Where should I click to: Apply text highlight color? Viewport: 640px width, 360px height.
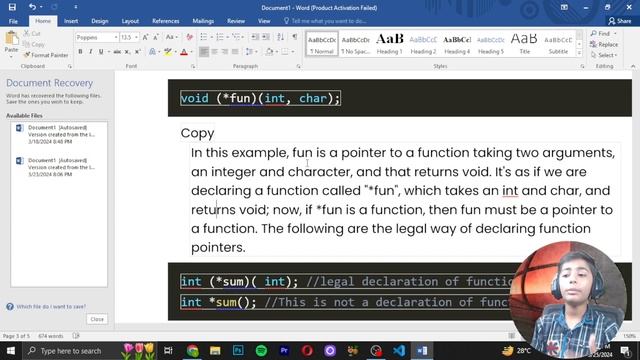click(x=167, y=52)
